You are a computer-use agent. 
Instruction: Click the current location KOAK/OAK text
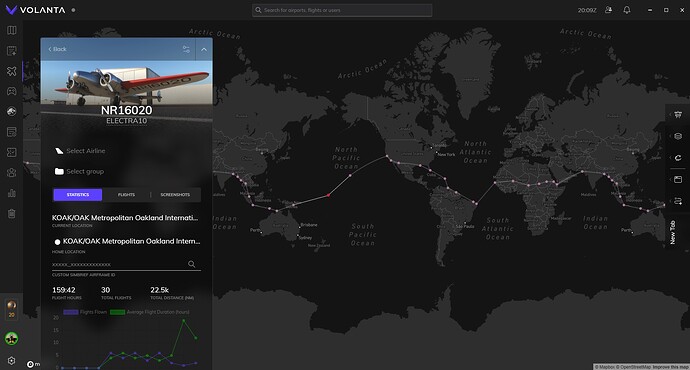125,218
